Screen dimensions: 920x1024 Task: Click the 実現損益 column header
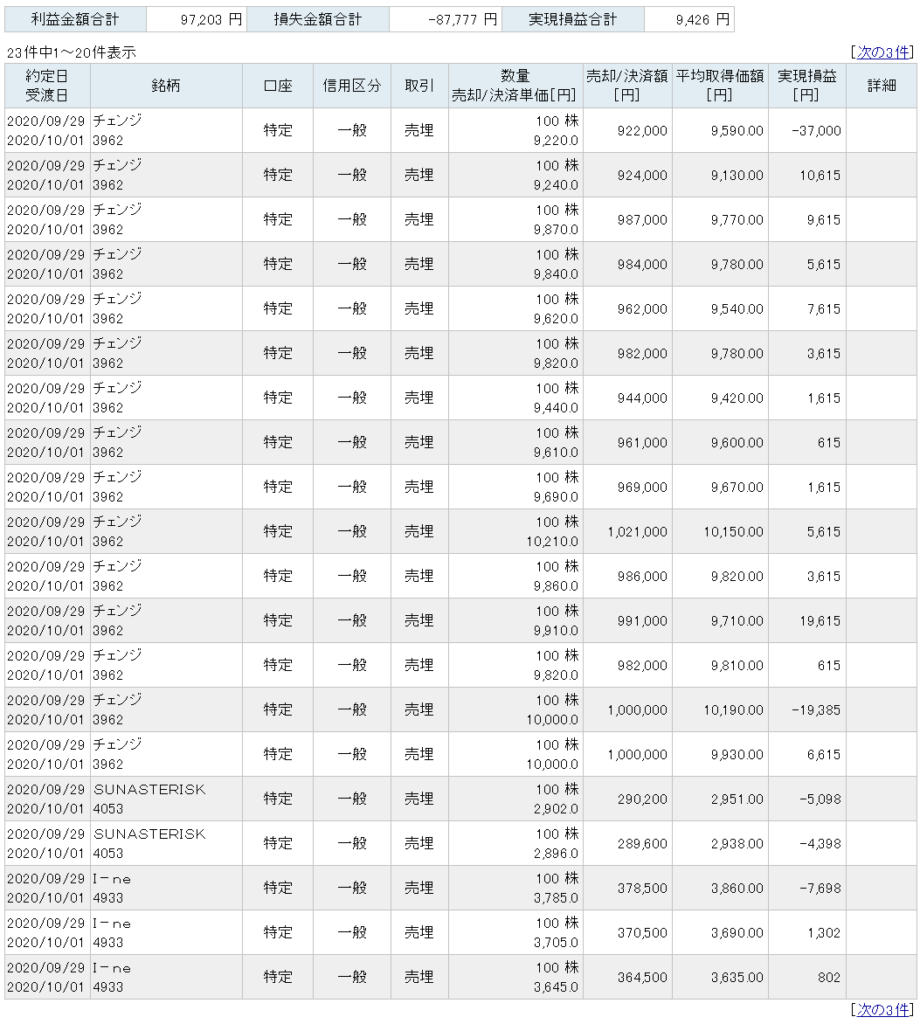click(x=807, y=86)
